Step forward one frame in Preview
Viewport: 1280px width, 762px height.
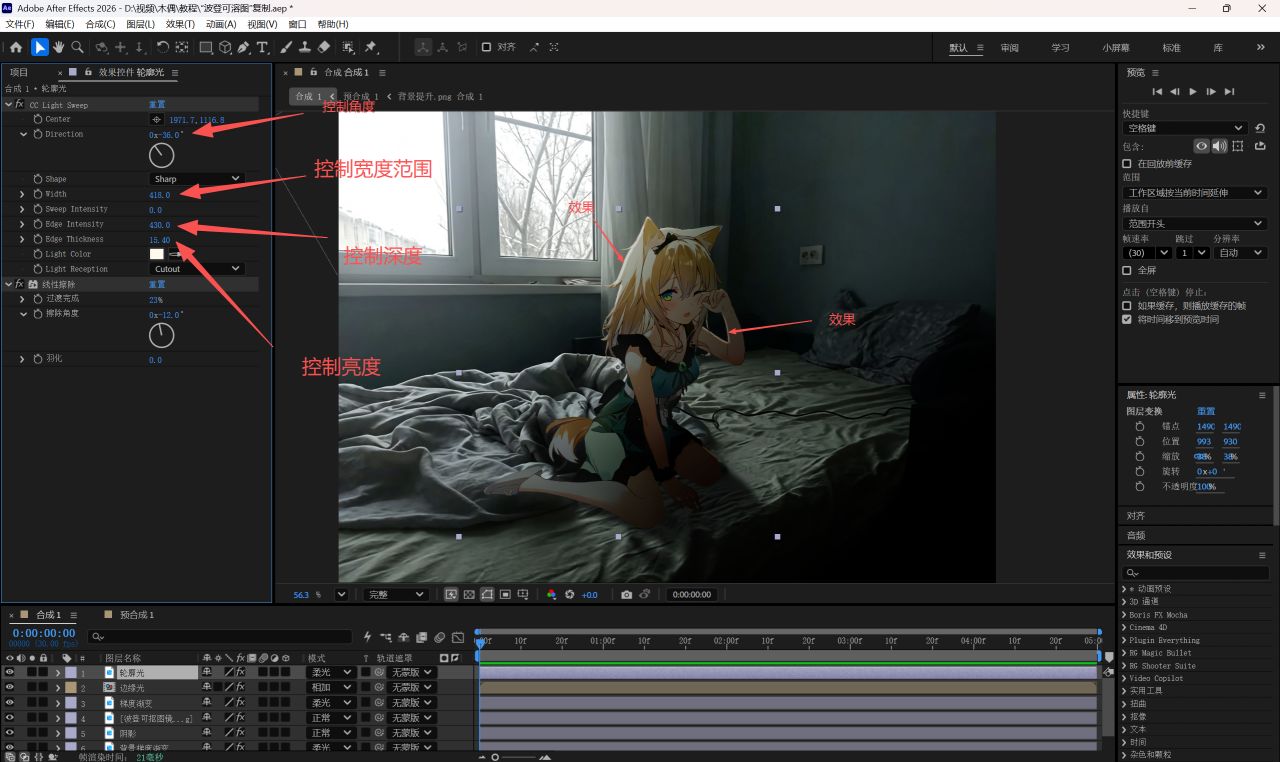point(1211,91)
